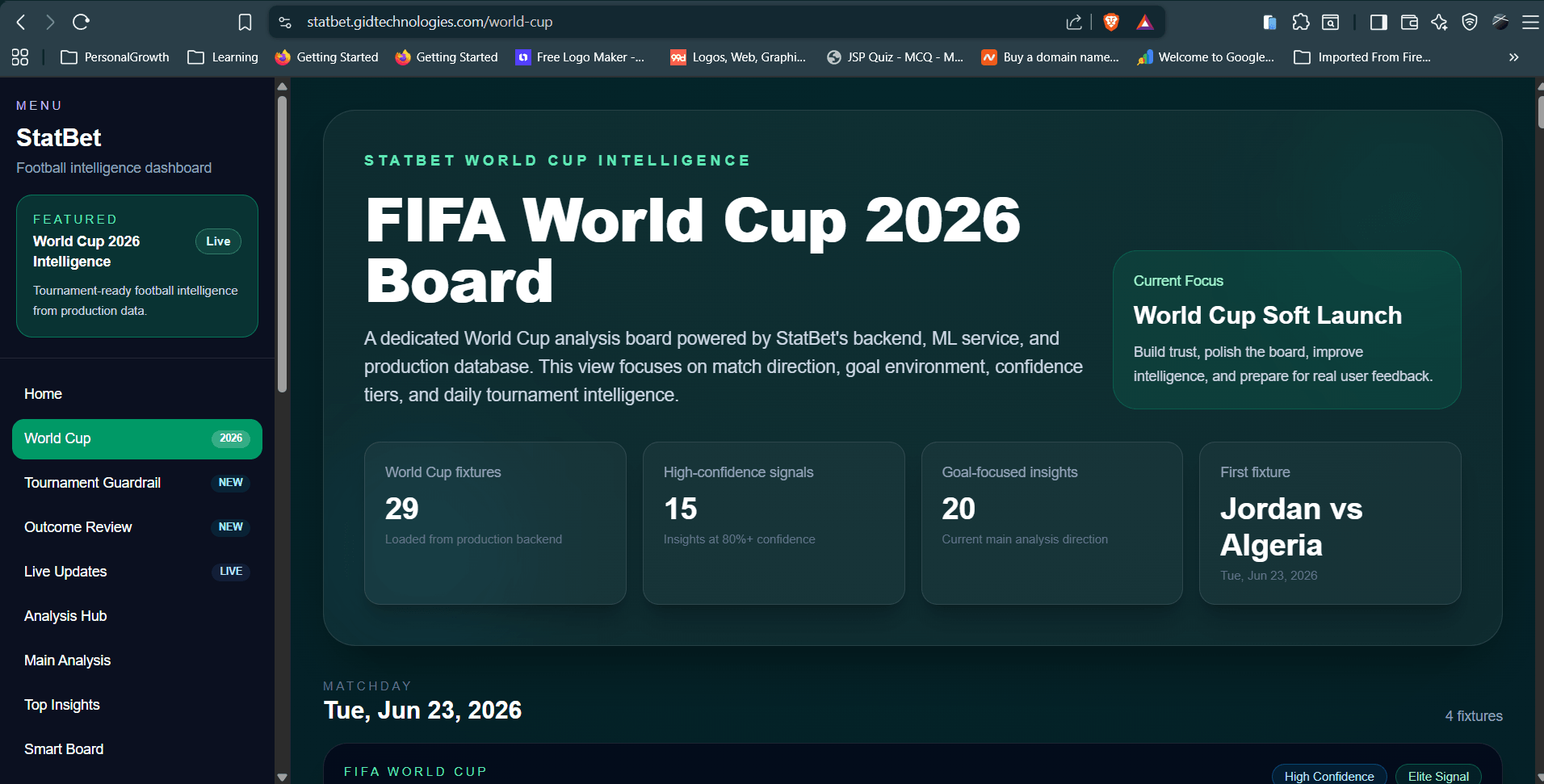Click the share page icon in address bar
1544x784 pixels.
(x=1074, y=22)
